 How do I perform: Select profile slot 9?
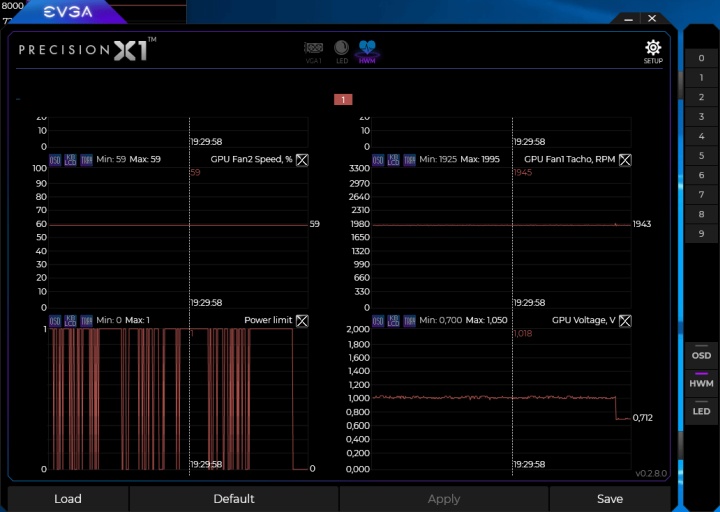point(701,234)
